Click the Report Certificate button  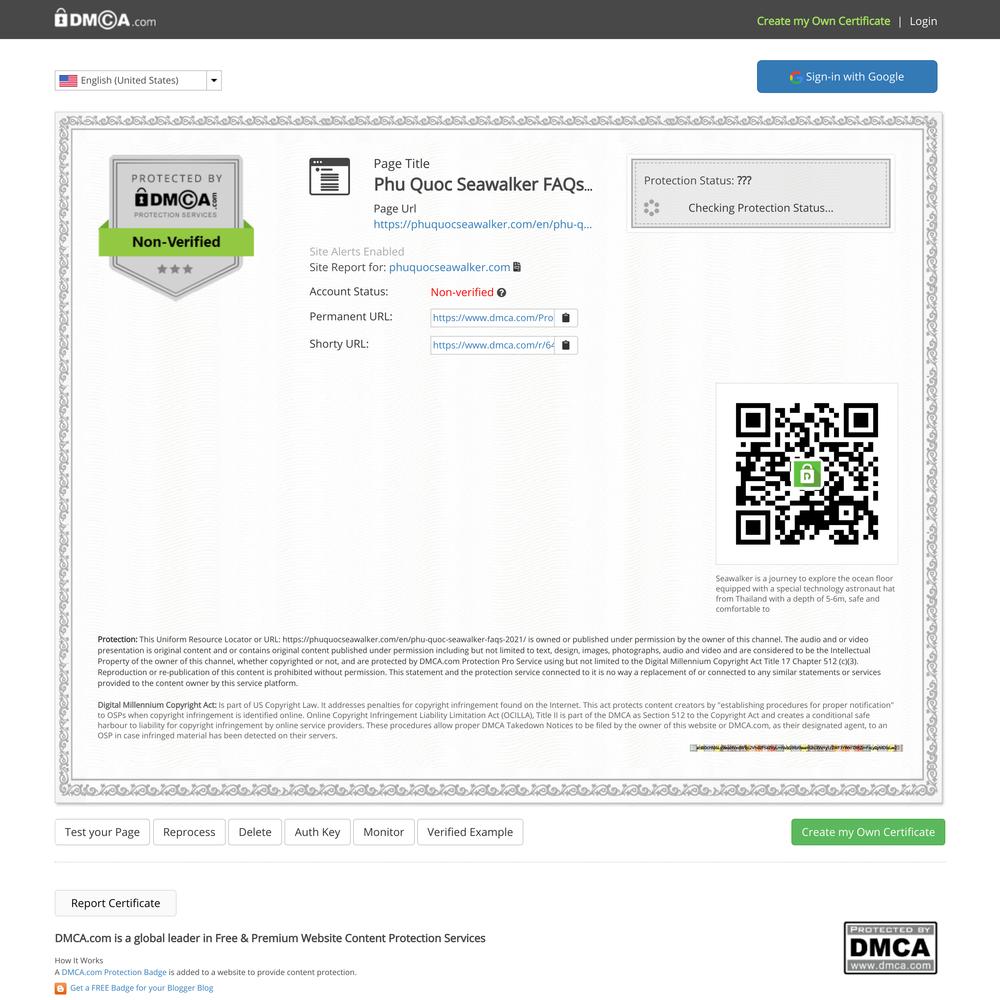[x=115, y=903]
